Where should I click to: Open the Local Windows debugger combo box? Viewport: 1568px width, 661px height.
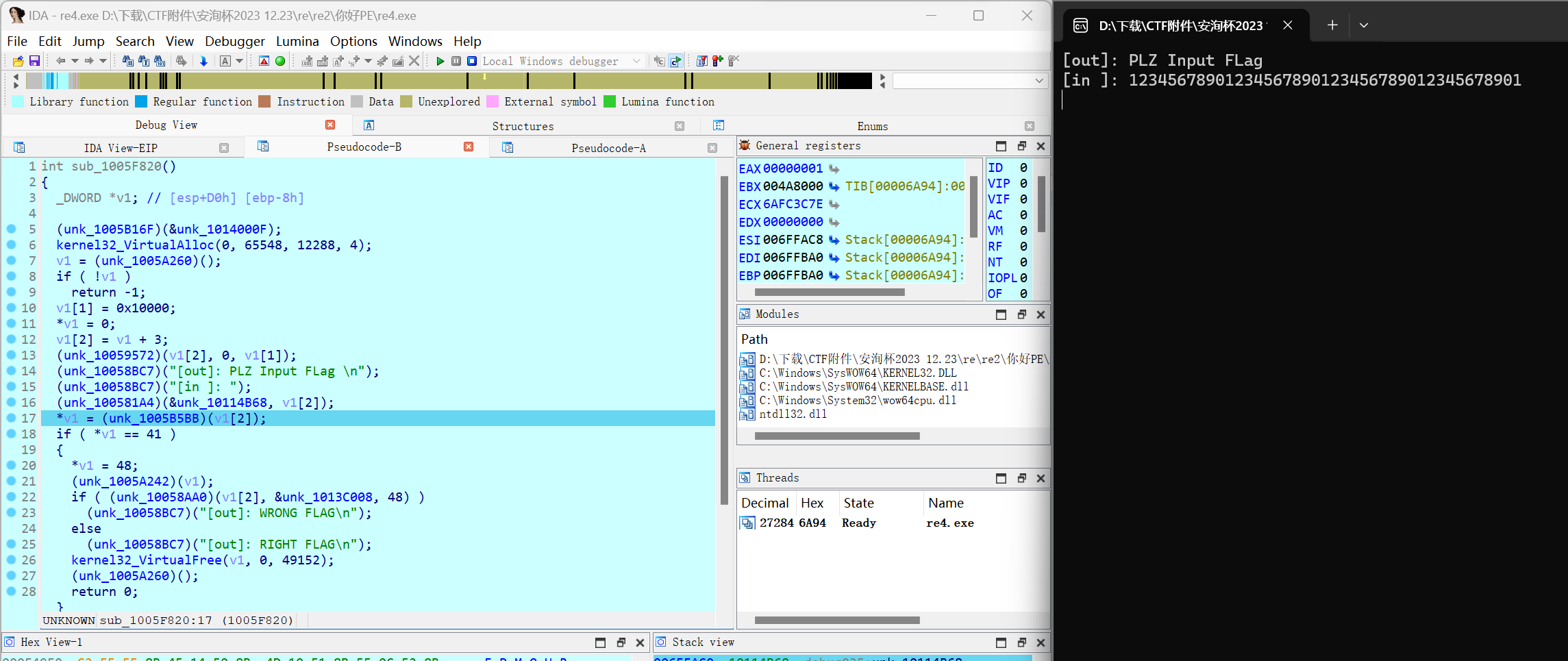click(x=562, y=61)
